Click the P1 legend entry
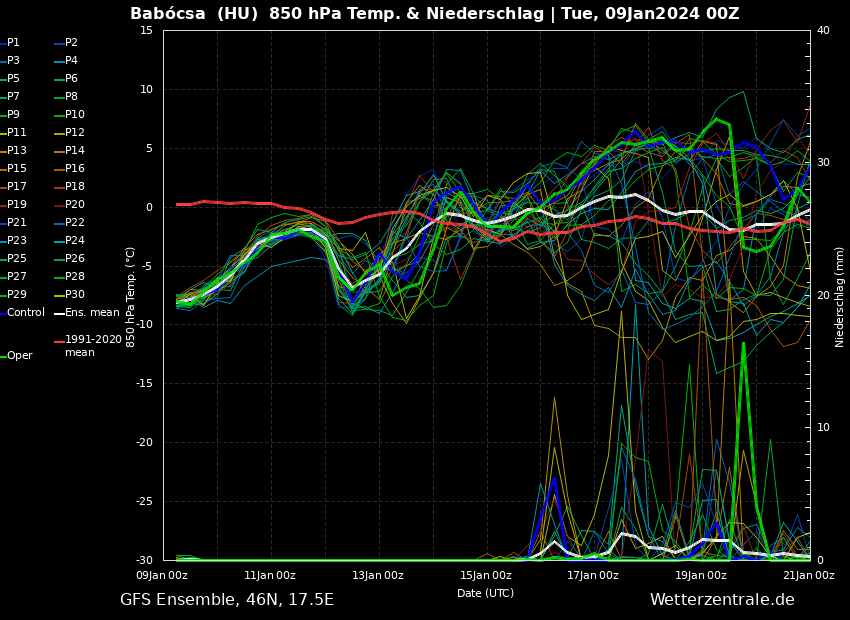Image resolution: width=850 pixels, height=620 pixels. [x=13, y=43]
